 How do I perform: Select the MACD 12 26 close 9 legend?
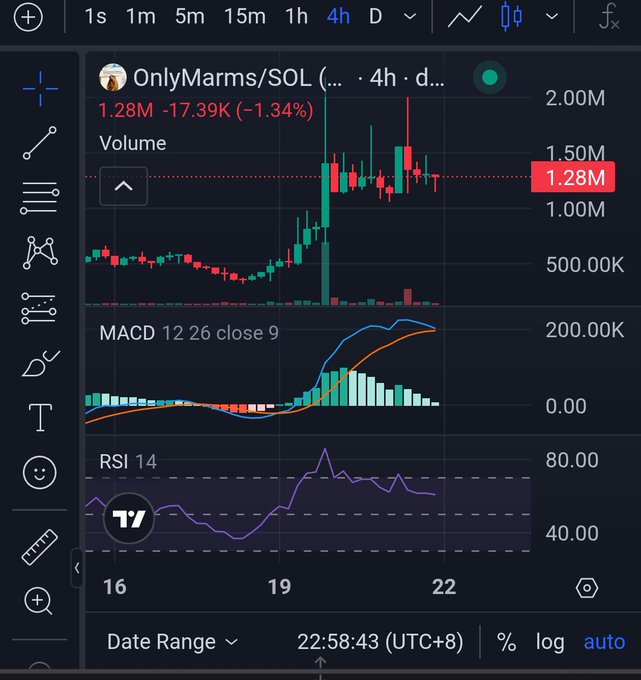(189, 333)
